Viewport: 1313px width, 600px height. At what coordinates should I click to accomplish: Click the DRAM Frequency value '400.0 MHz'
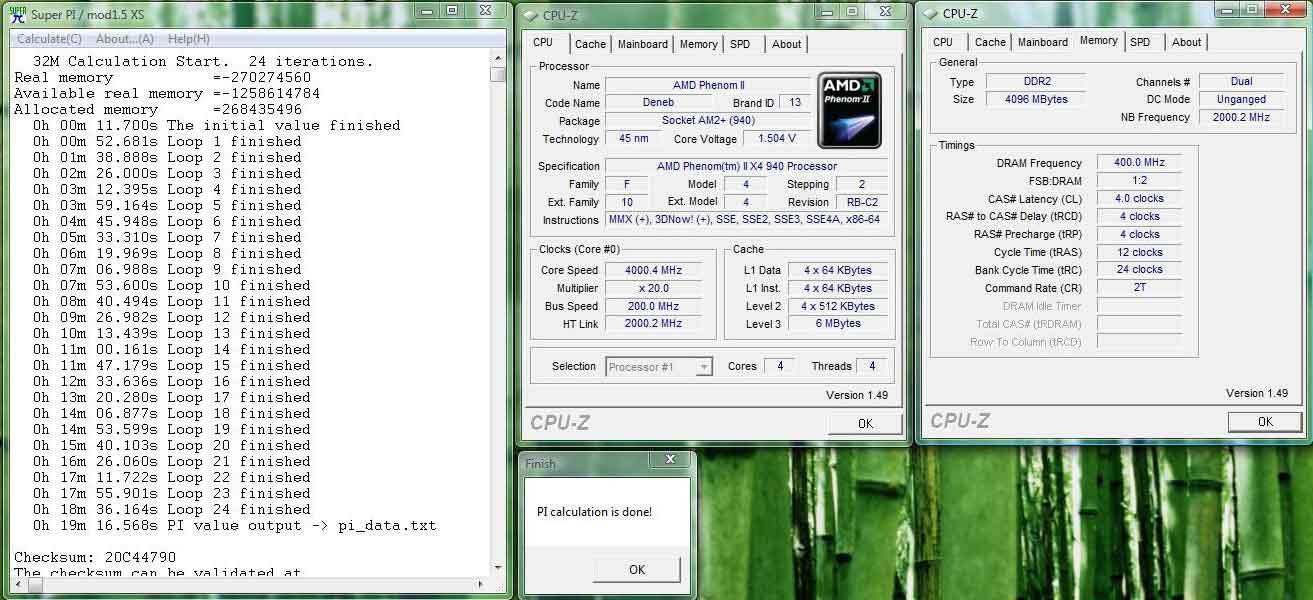pyautogui.click(x=1140, y=163)
